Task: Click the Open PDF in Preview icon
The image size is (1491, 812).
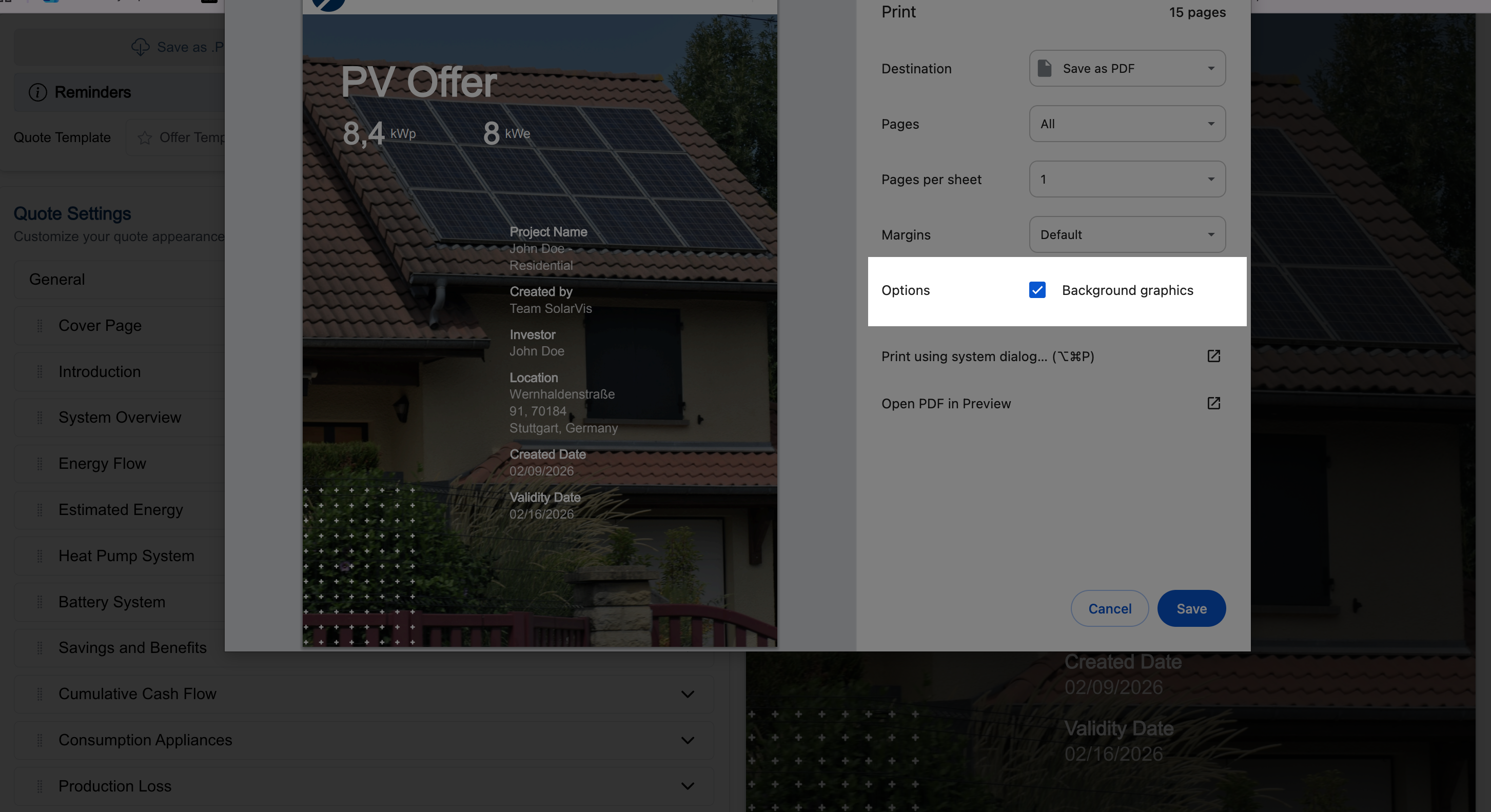Action: coord(1213,403)
